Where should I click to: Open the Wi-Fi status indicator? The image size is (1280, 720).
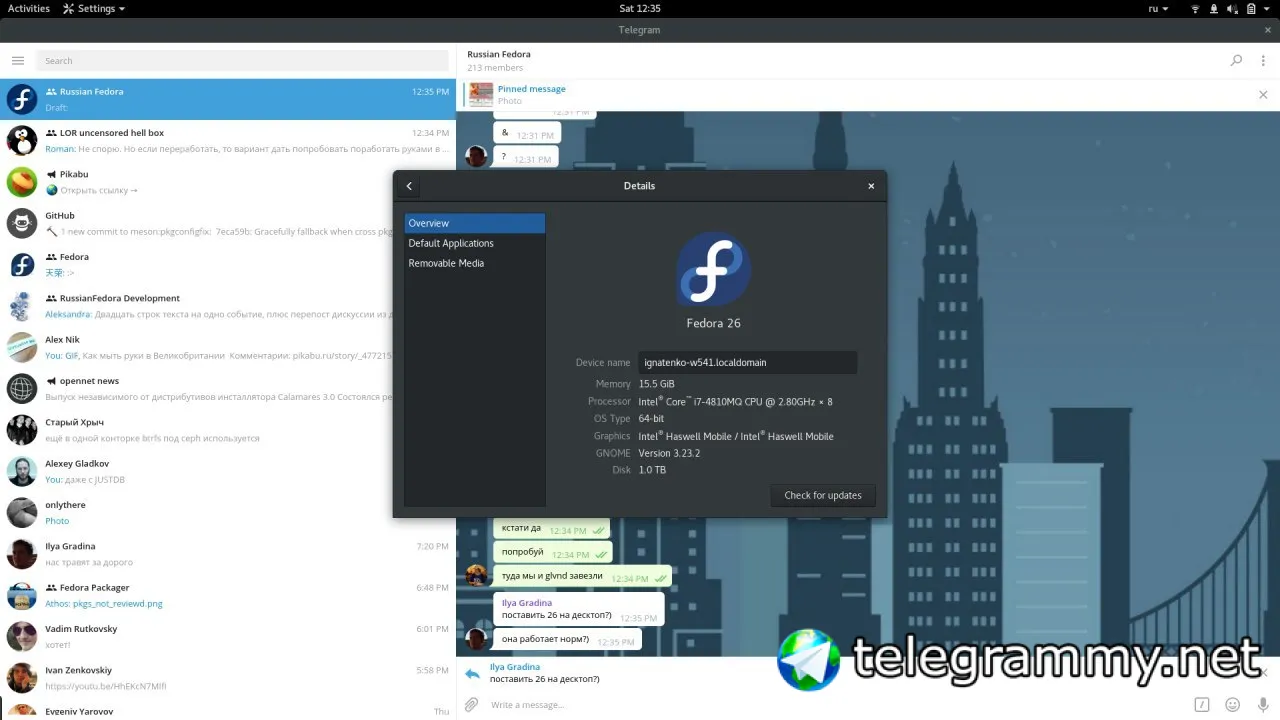1195,9
